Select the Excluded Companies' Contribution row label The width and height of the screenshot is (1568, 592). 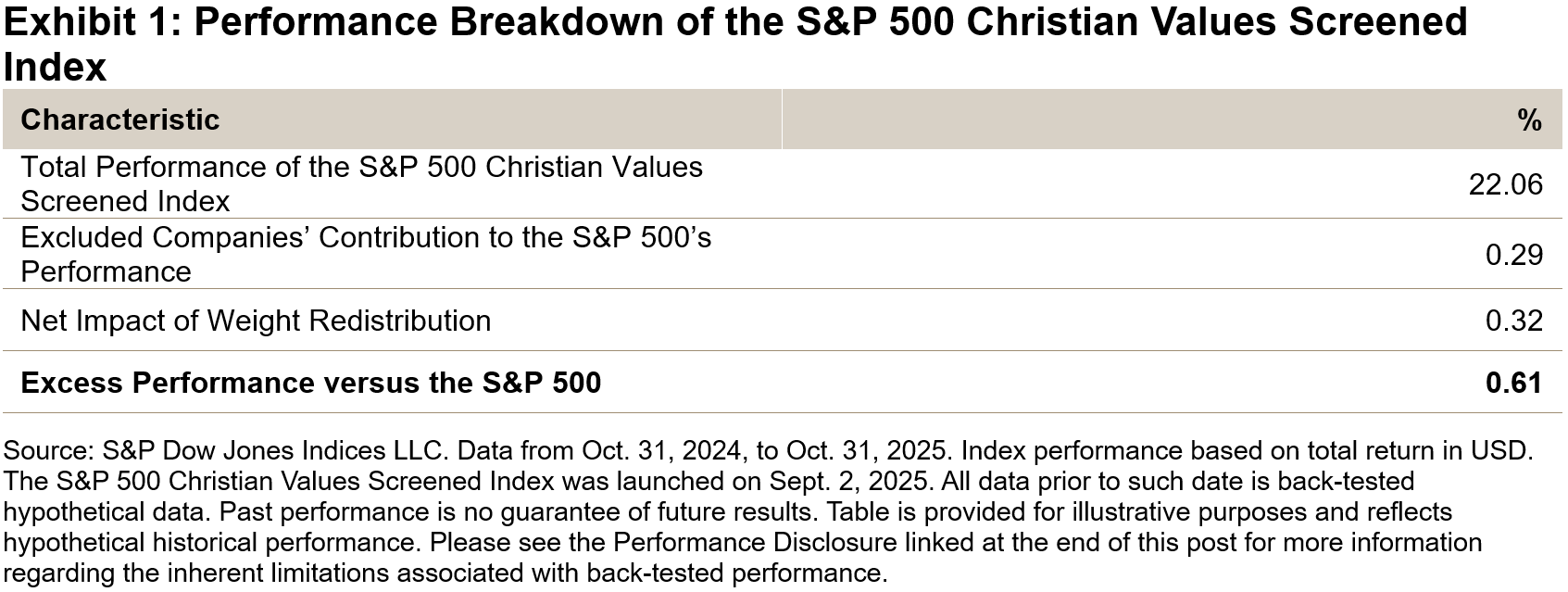tap(366, 254)
